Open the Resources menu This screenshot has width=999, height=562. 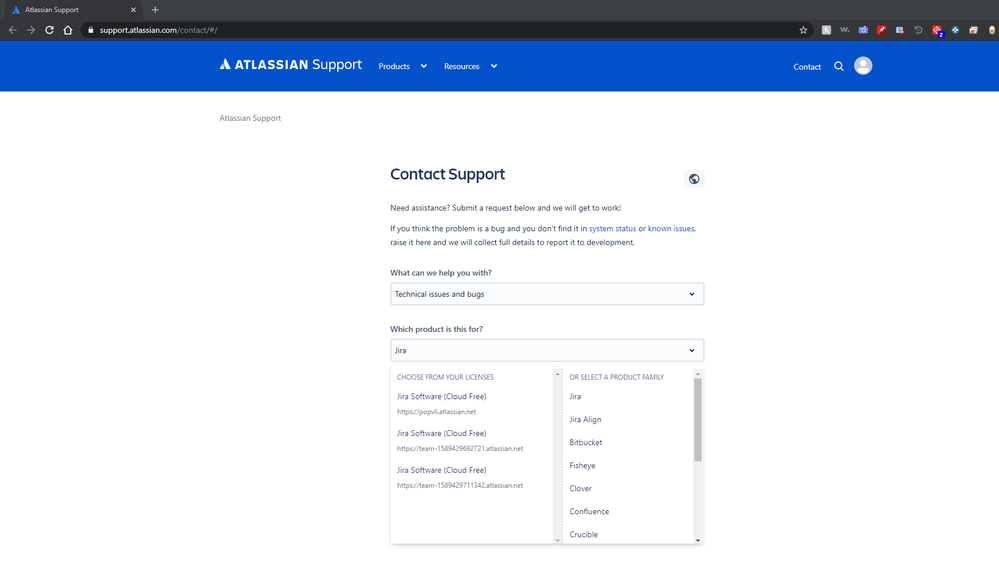(x=461, y=66)
